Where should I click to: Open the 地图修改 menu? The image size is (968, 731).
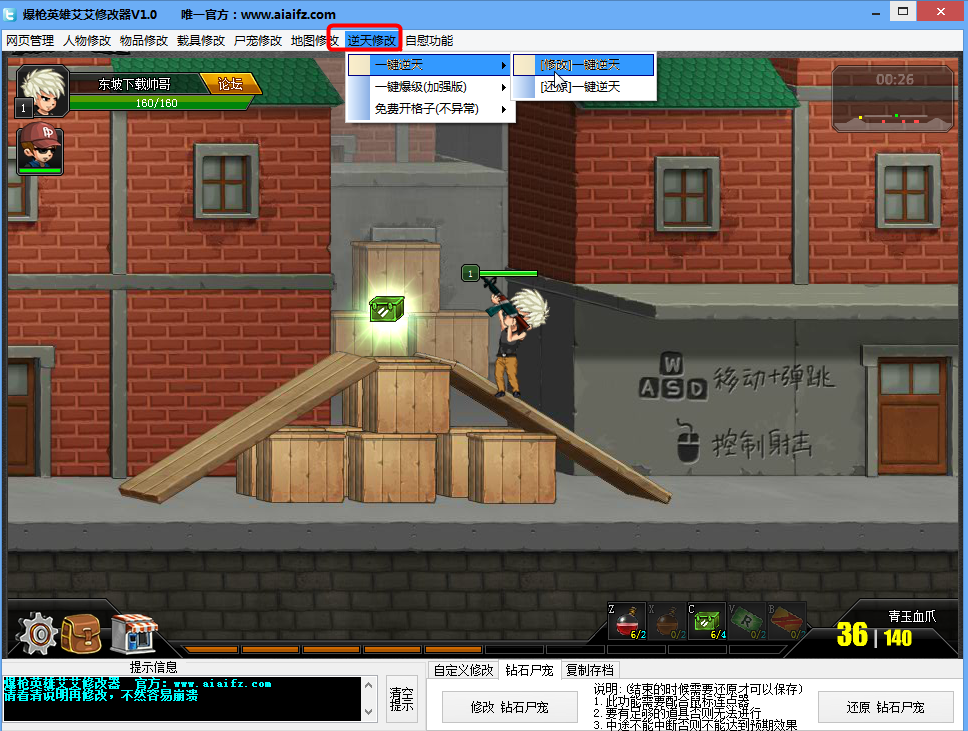[x=314, y=41]
